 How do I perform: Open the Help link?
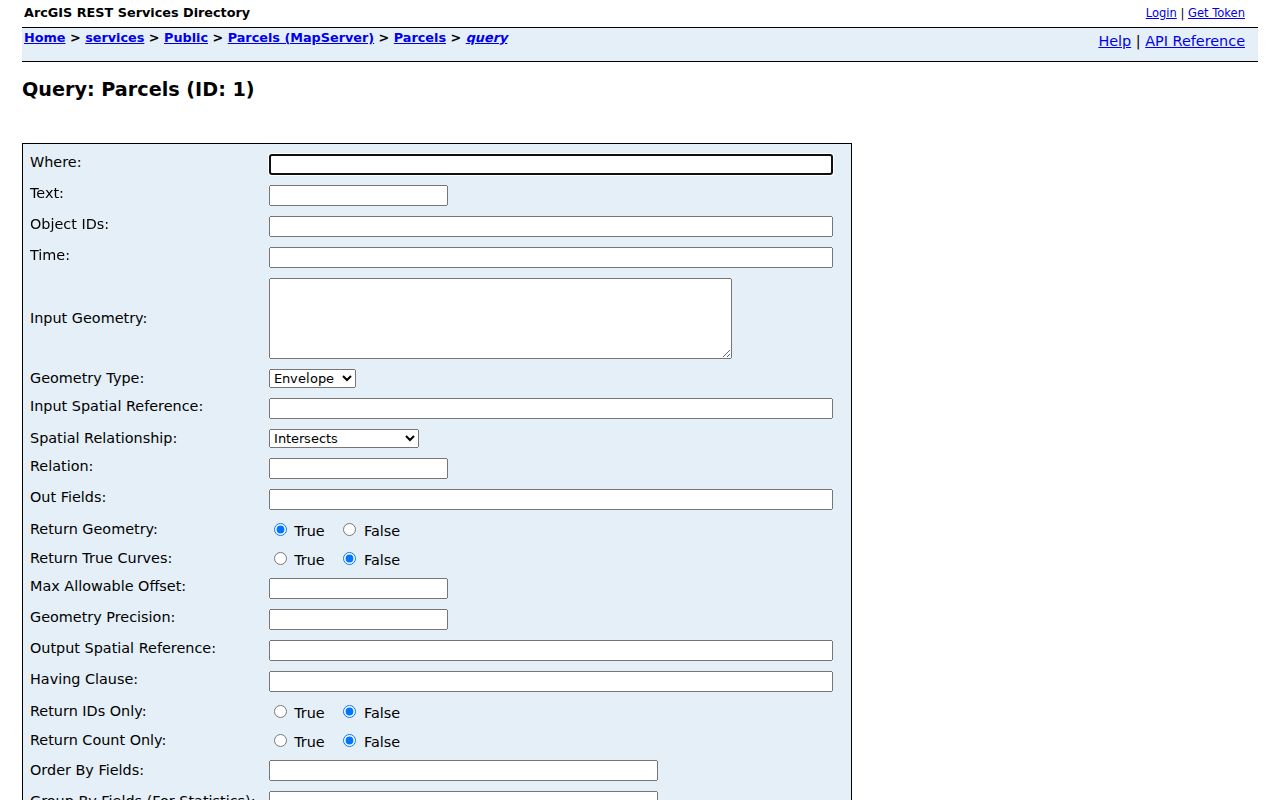coord(1114,41)
